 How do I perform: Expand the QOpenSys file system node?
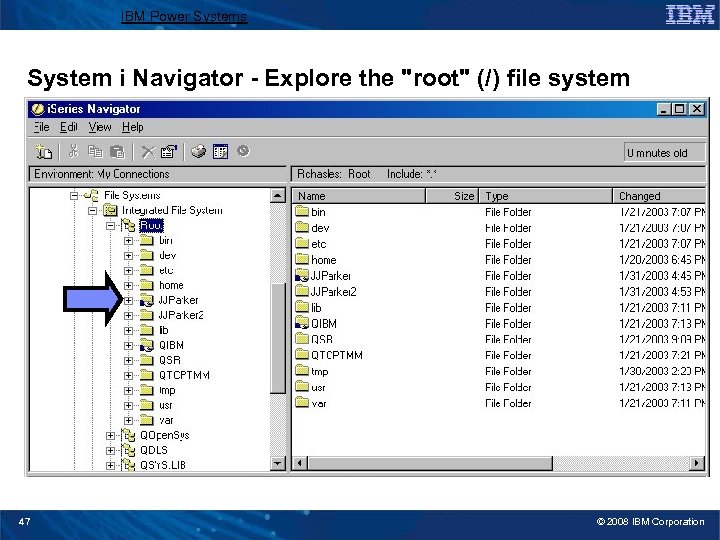(x=110, y=436)
